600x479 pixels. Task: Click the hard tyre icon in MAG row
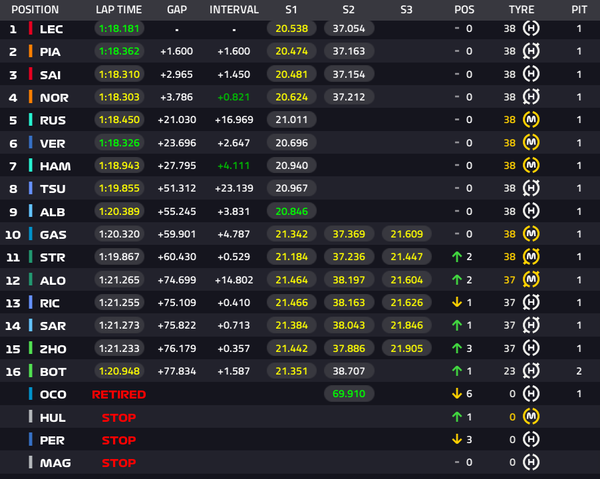(x=531, y=463)
